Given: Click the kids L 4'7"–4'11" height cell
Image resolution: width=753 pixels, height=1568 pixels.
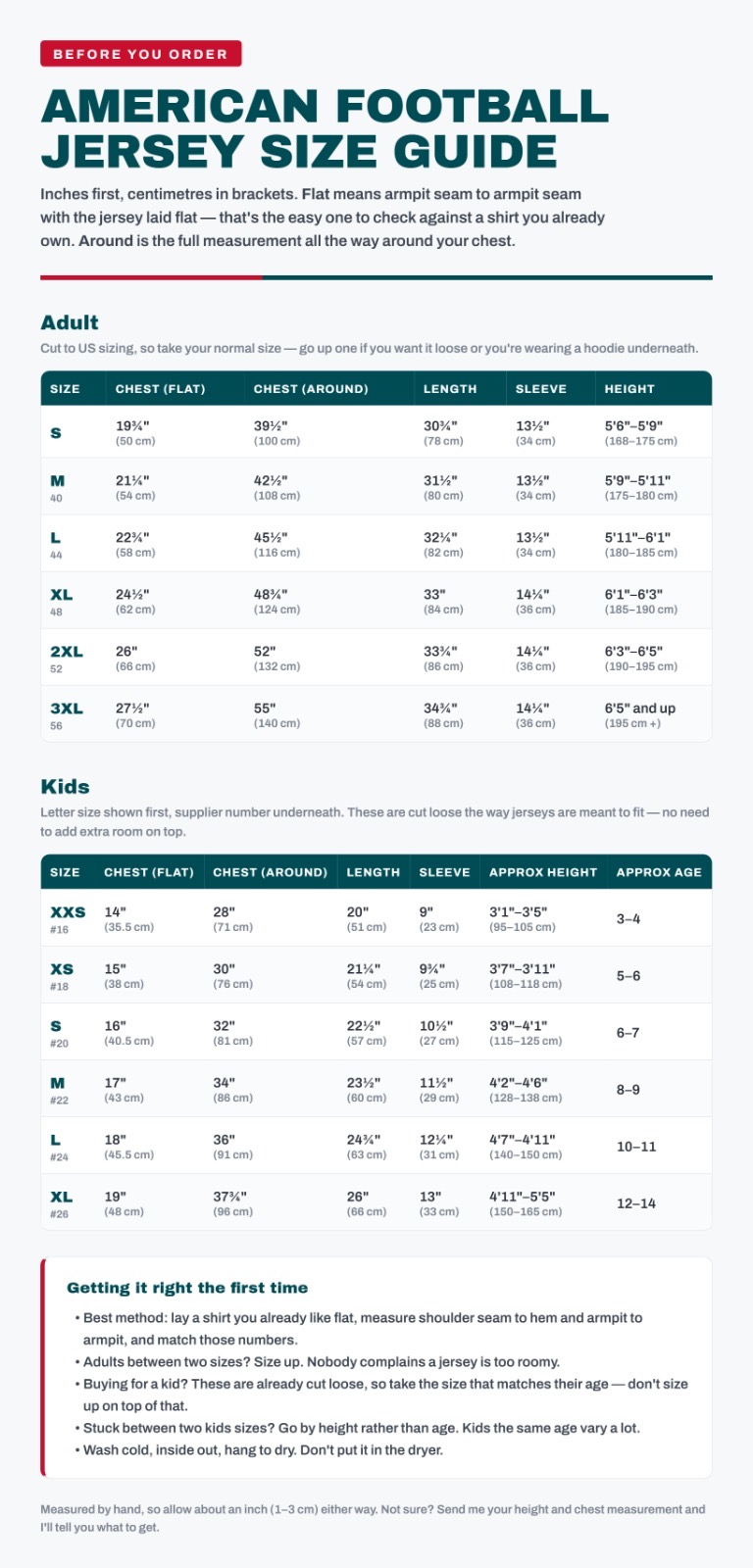Looking at the screenshot, I should [x=526, y=1146].
